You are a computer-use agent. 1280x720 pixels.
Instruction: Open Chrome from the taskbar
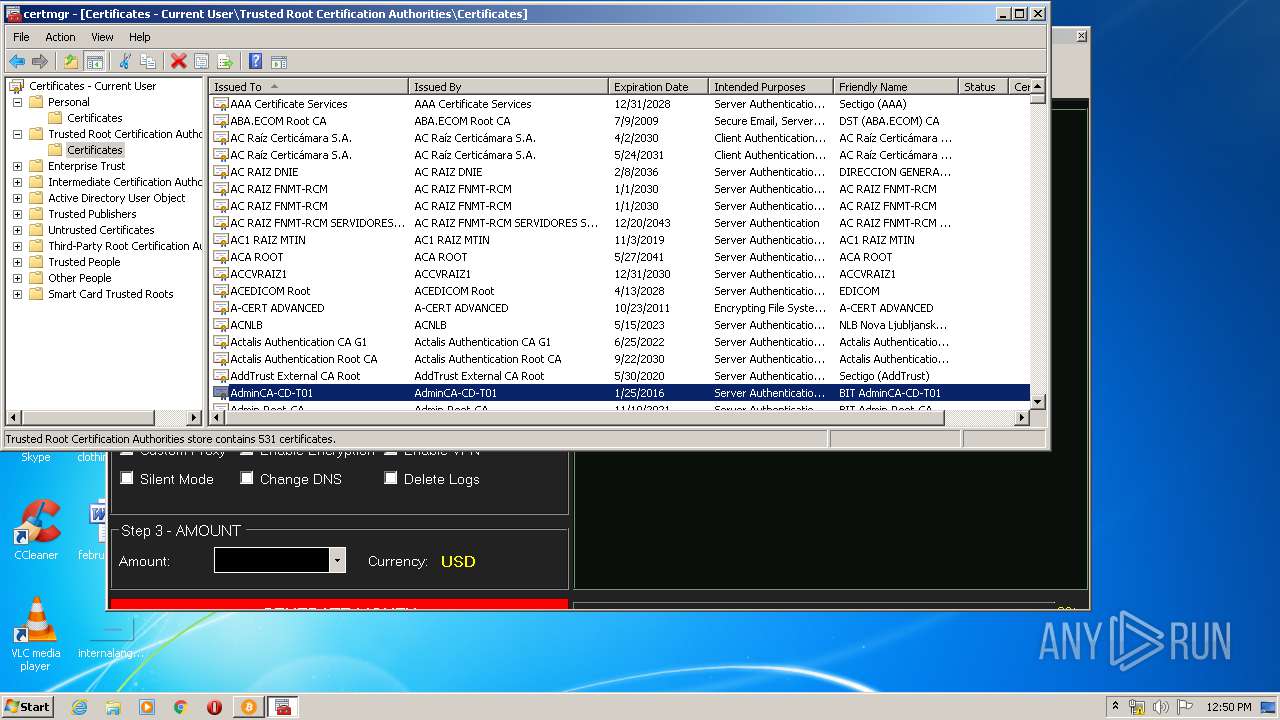coord(181,707)
